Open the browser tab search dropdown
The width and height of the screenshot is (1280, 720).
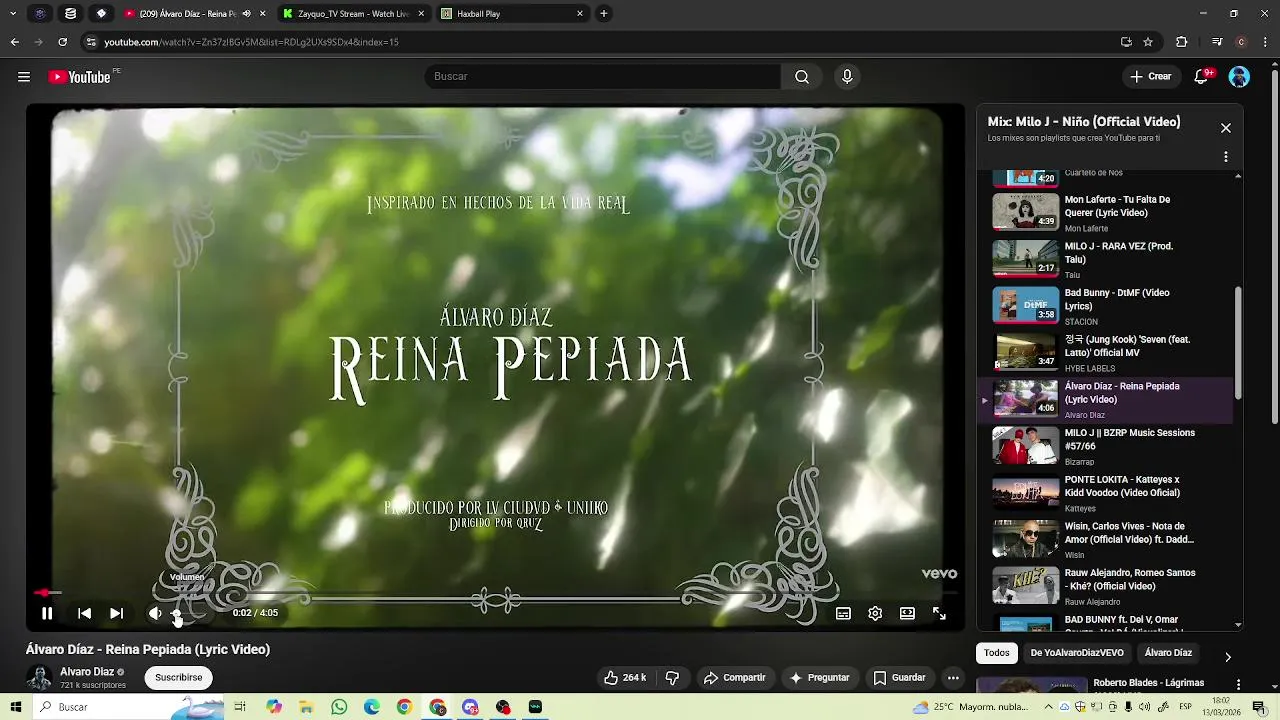tap(13, 14)
